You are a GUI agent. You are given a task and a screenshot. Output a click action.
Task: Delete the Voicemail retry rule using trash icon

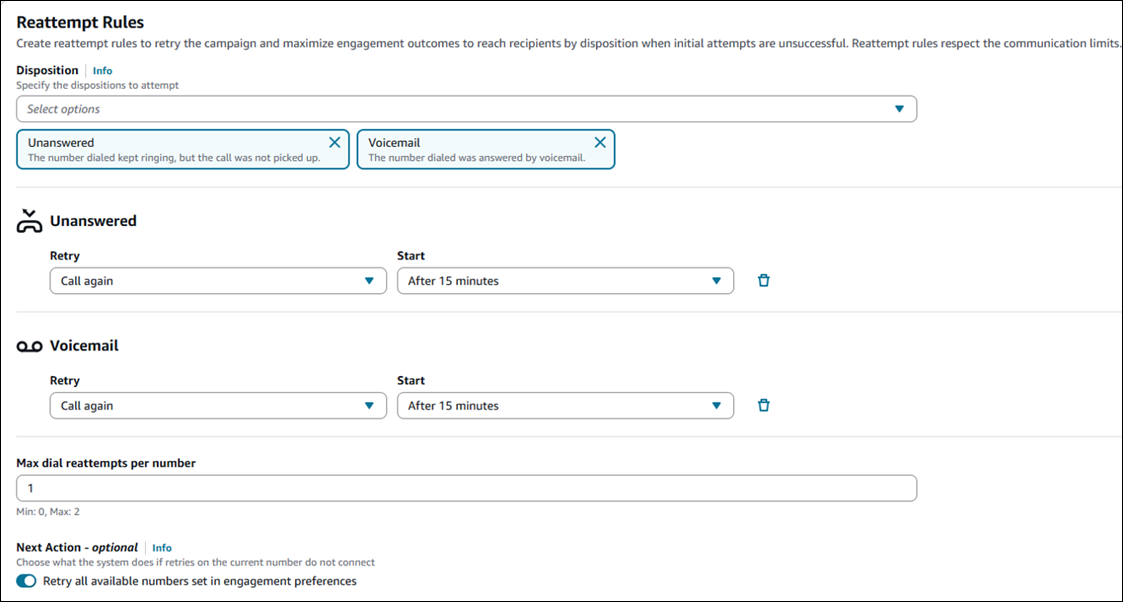tap(763, 405)
